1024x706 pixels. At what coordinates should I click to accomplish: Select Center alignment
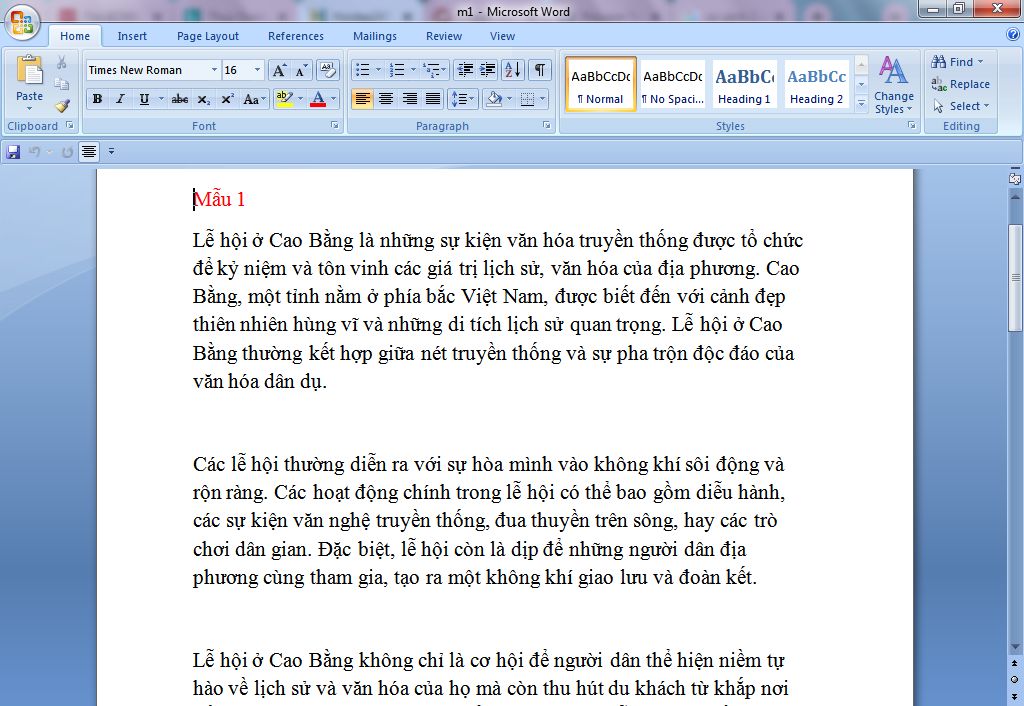[x=386, y=99]
